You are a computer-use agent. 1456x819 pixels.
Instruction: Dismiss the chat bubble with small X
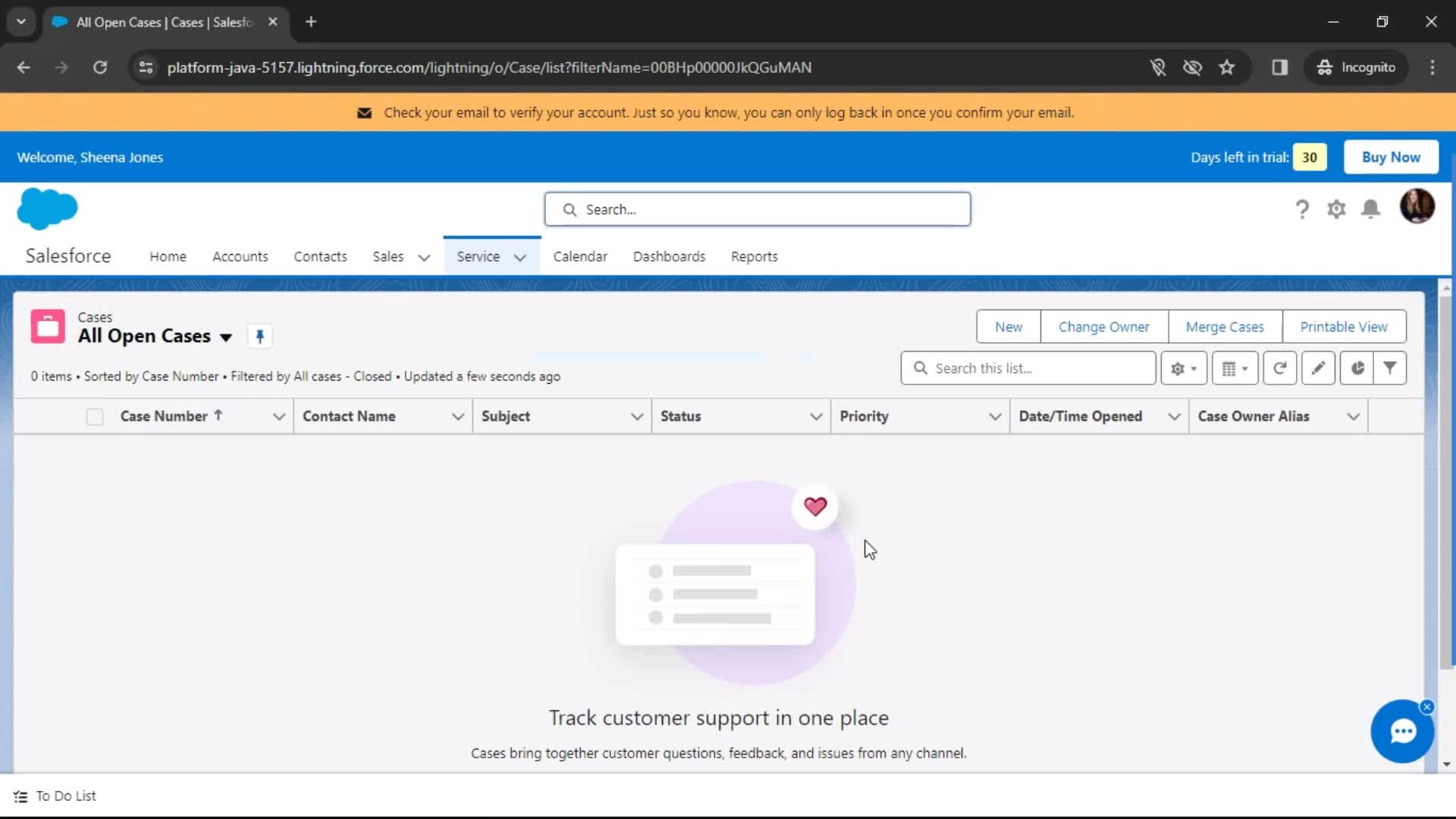pyautogui.click(x=1427, y=707)
